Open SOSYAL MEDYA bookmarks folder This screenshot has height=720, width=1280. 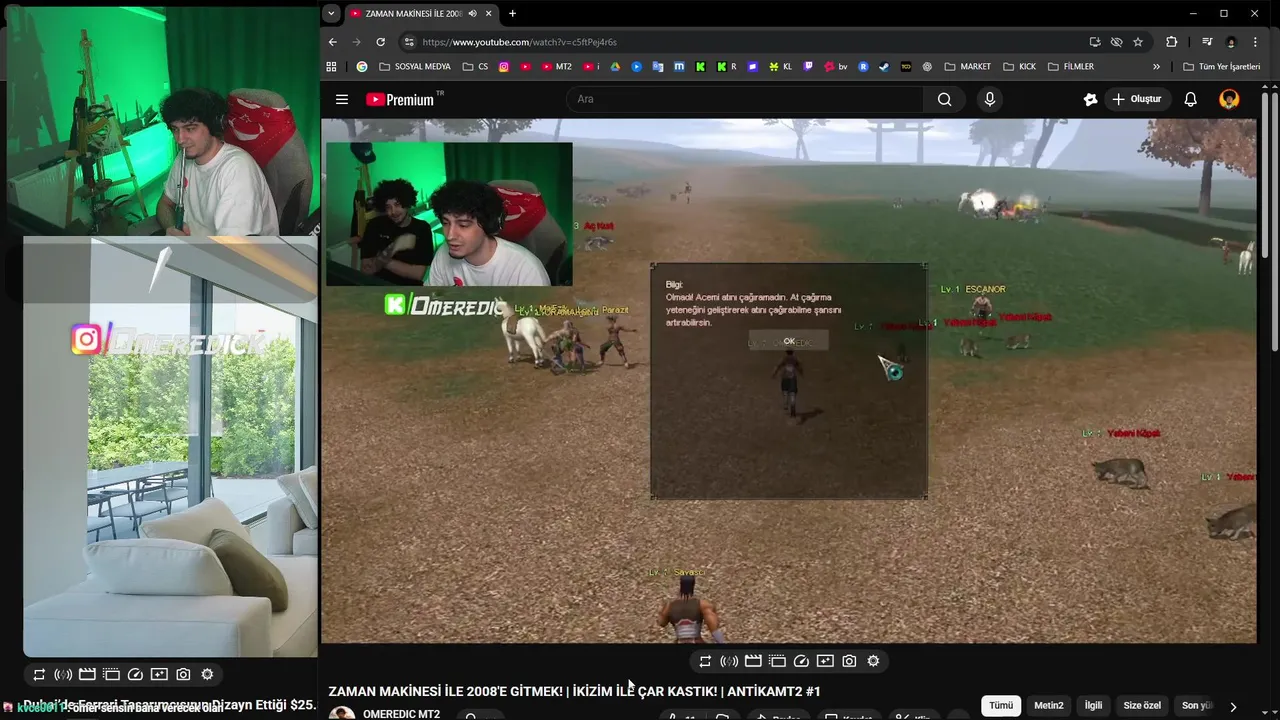415,67
